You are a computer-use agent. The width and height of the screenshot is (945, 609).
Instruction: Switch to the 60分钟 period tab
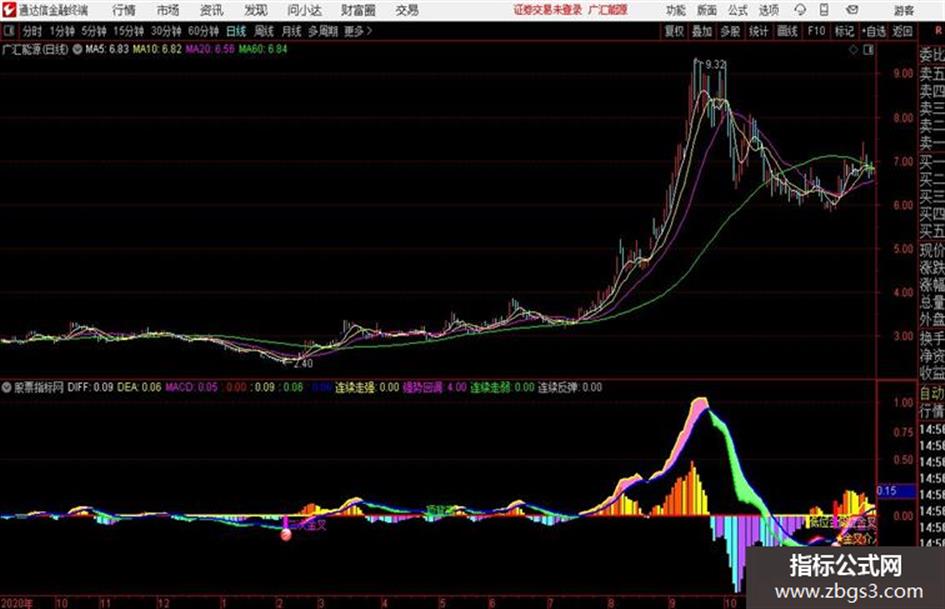(x=203, y=31)
